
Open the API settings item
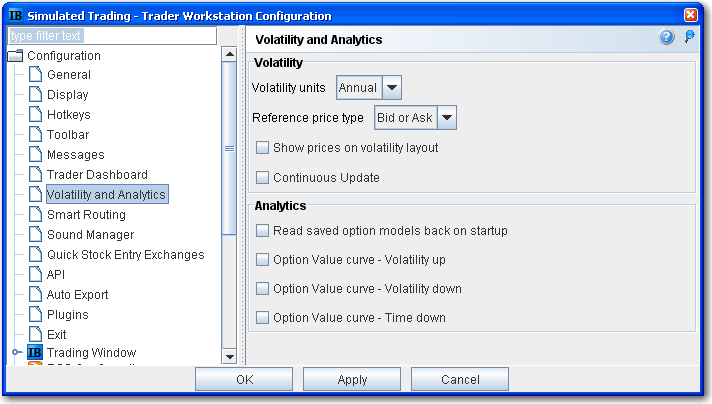[56, 275]
